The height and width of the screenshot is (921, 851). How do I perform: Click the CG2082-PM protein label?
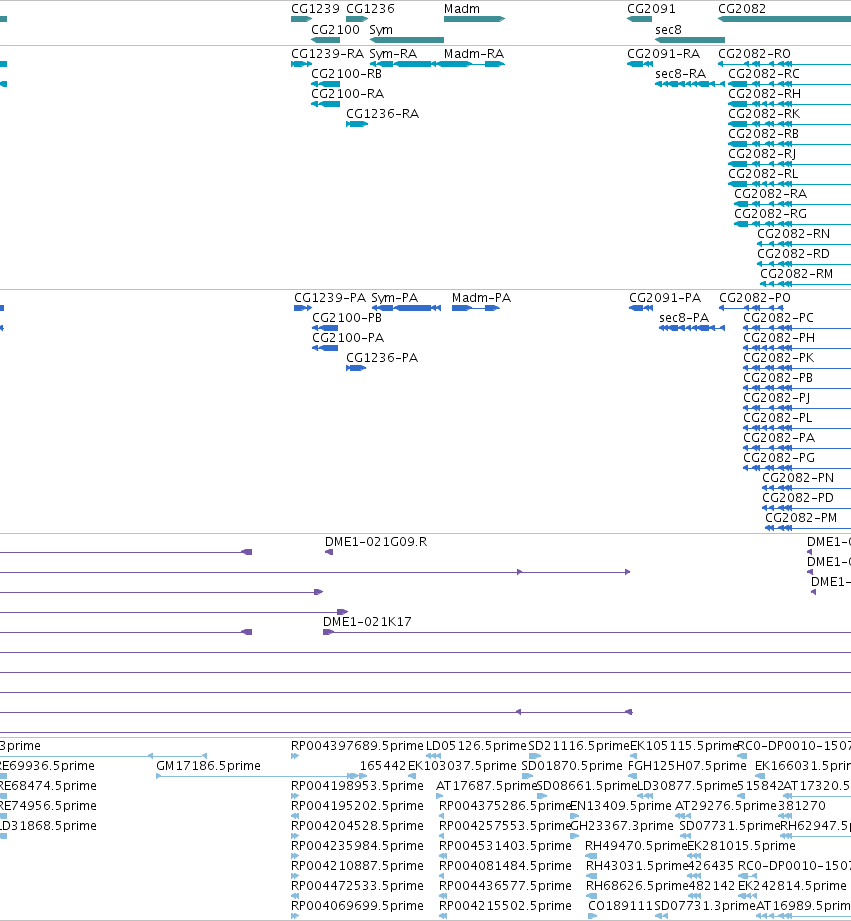pos(801,518)
